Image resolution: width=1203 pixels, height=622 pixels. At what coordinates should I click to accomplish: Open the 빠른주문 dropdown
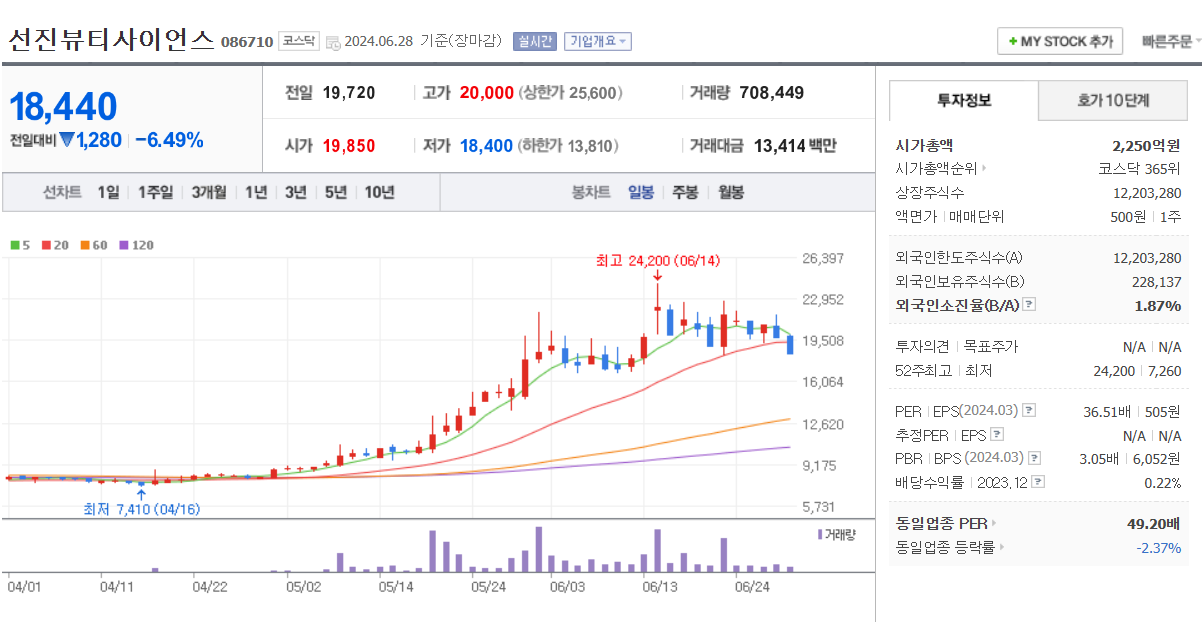coord(1172,42)
